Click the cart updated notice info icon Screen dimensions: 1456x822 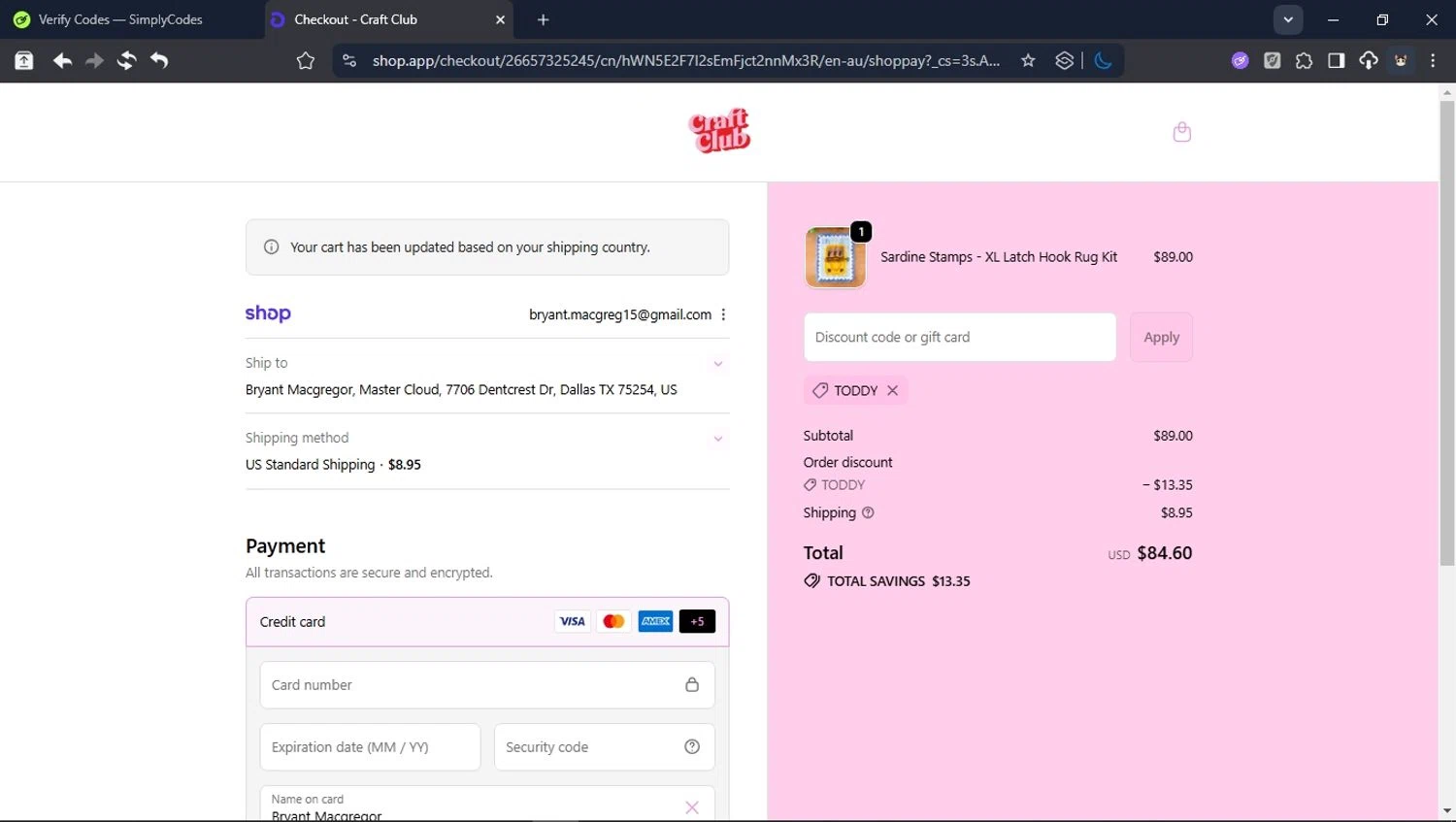click(x=272, y=247)
